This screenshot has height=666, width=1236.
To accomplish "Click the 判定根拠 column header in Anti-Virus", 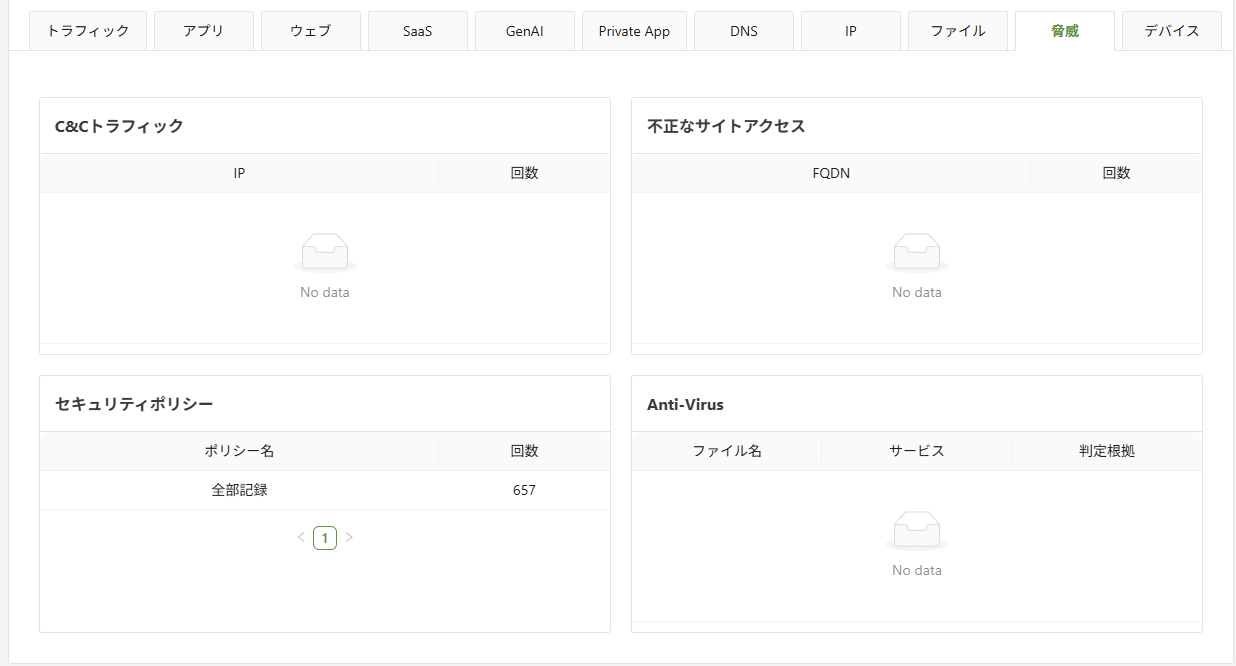I will click(x=1106, y=451).
